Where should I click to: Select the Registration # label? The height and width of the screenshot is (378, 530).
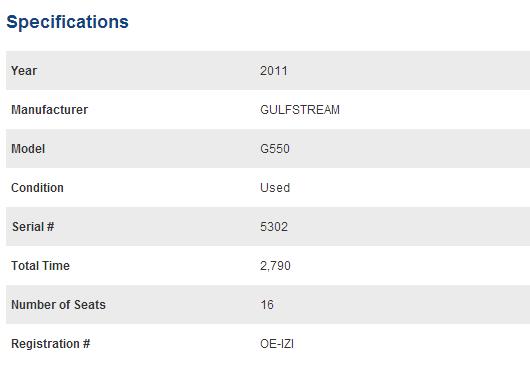pyautogui.click(x=50, y=344)
